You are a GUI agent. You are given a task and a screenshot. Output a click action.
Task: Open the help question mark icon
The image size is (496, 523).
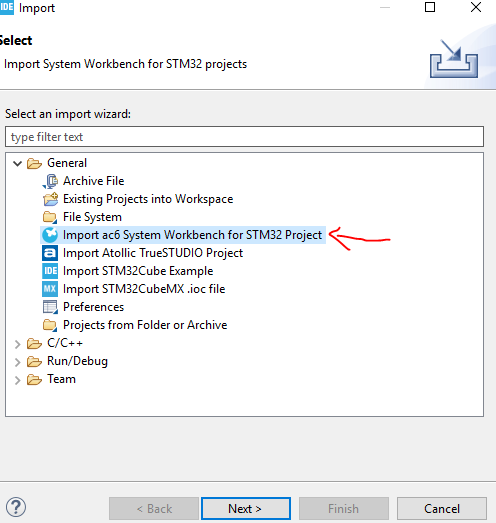click(16, 507)
